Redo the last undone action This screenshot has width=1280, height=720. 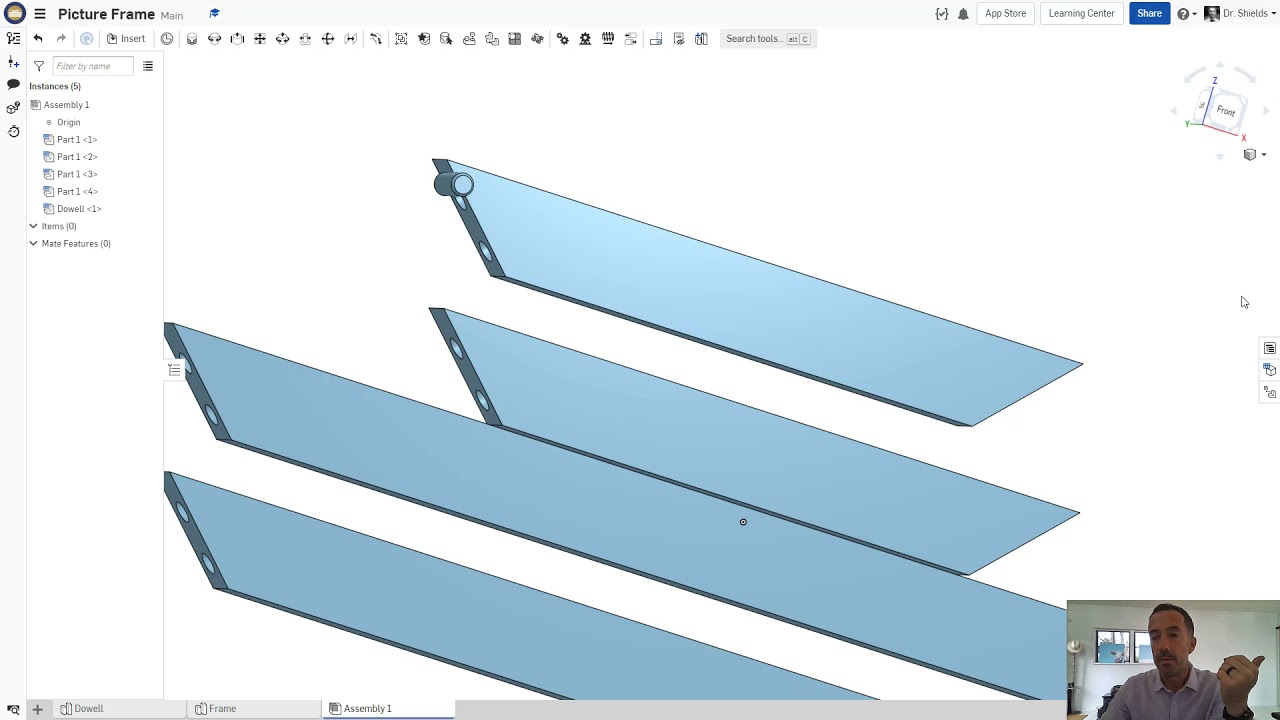tap(61, 39)
